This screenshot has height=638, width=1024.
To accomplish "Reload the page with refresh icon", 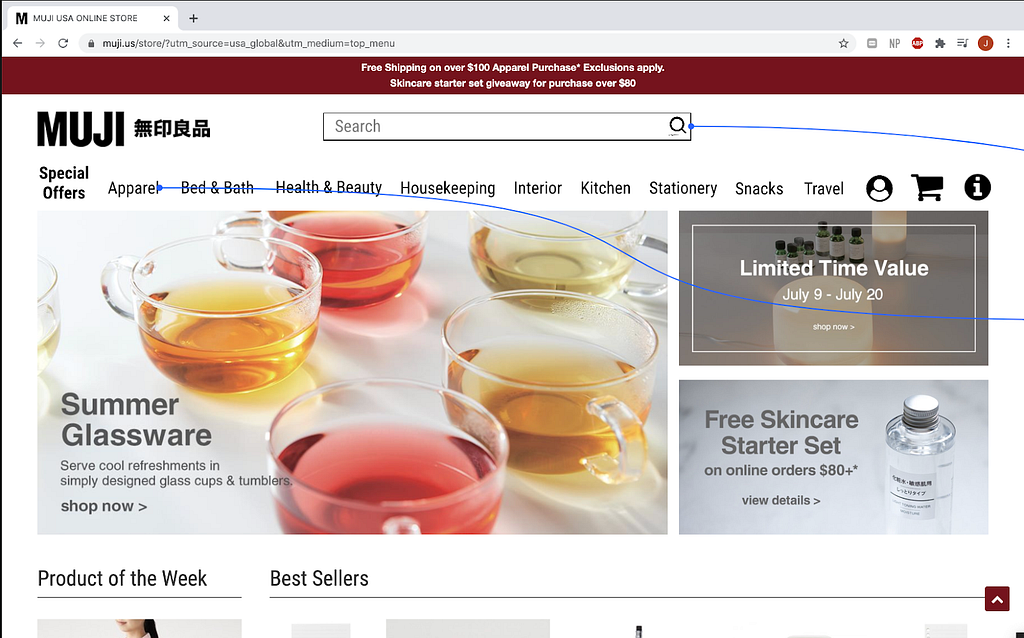I will click(x=63, y=43).
